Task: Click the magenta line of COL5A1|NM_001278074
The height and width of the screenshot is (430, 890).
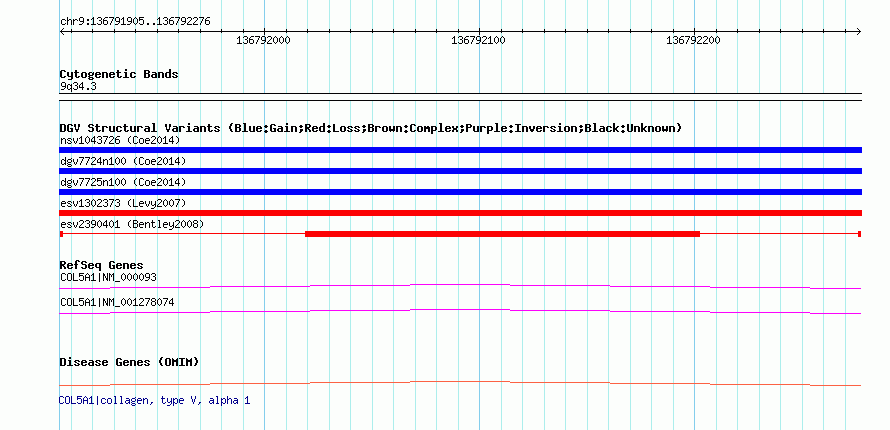Action: pyautogui.click(x=460, y=311)
